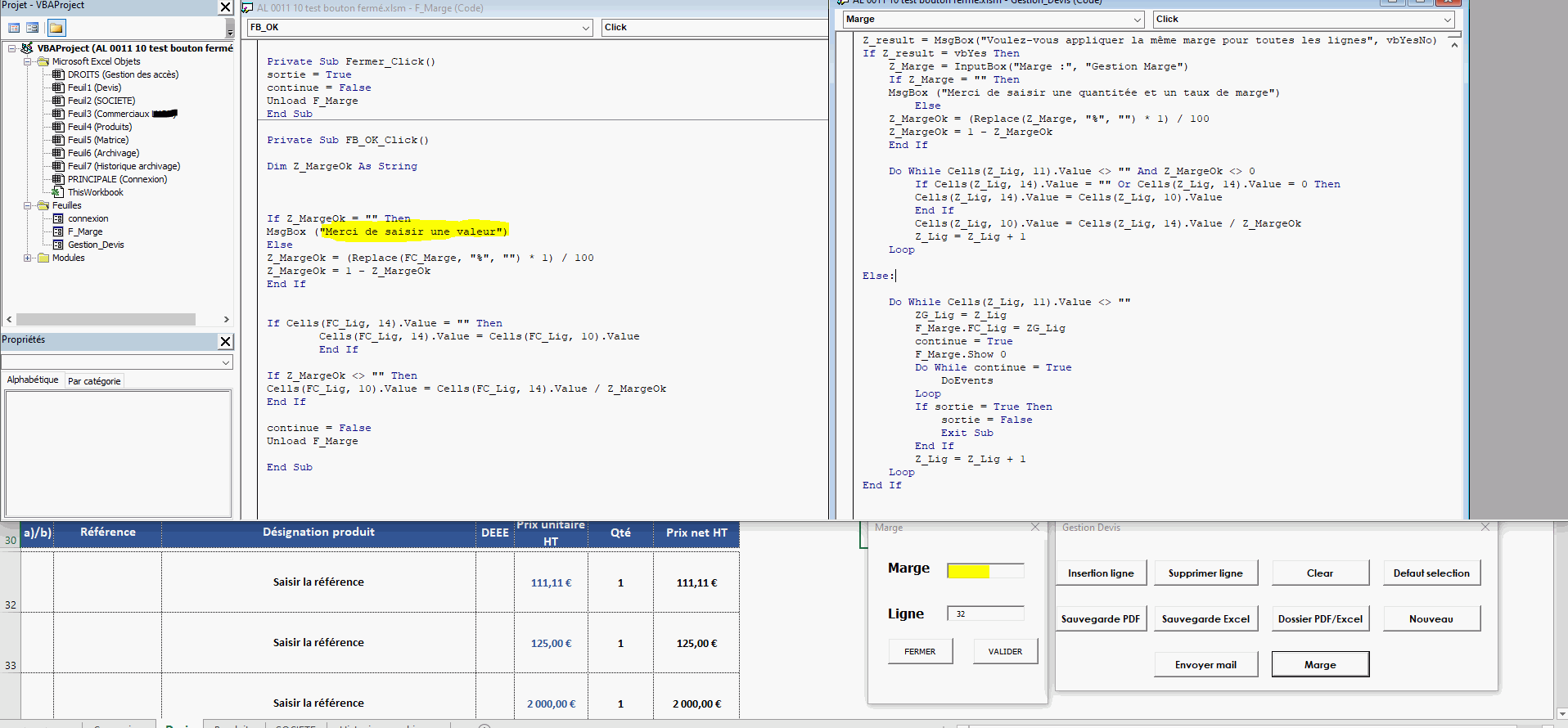Collapse the Microsoft Excel Objets folder
1568x728 pixels.
(28, 61)
